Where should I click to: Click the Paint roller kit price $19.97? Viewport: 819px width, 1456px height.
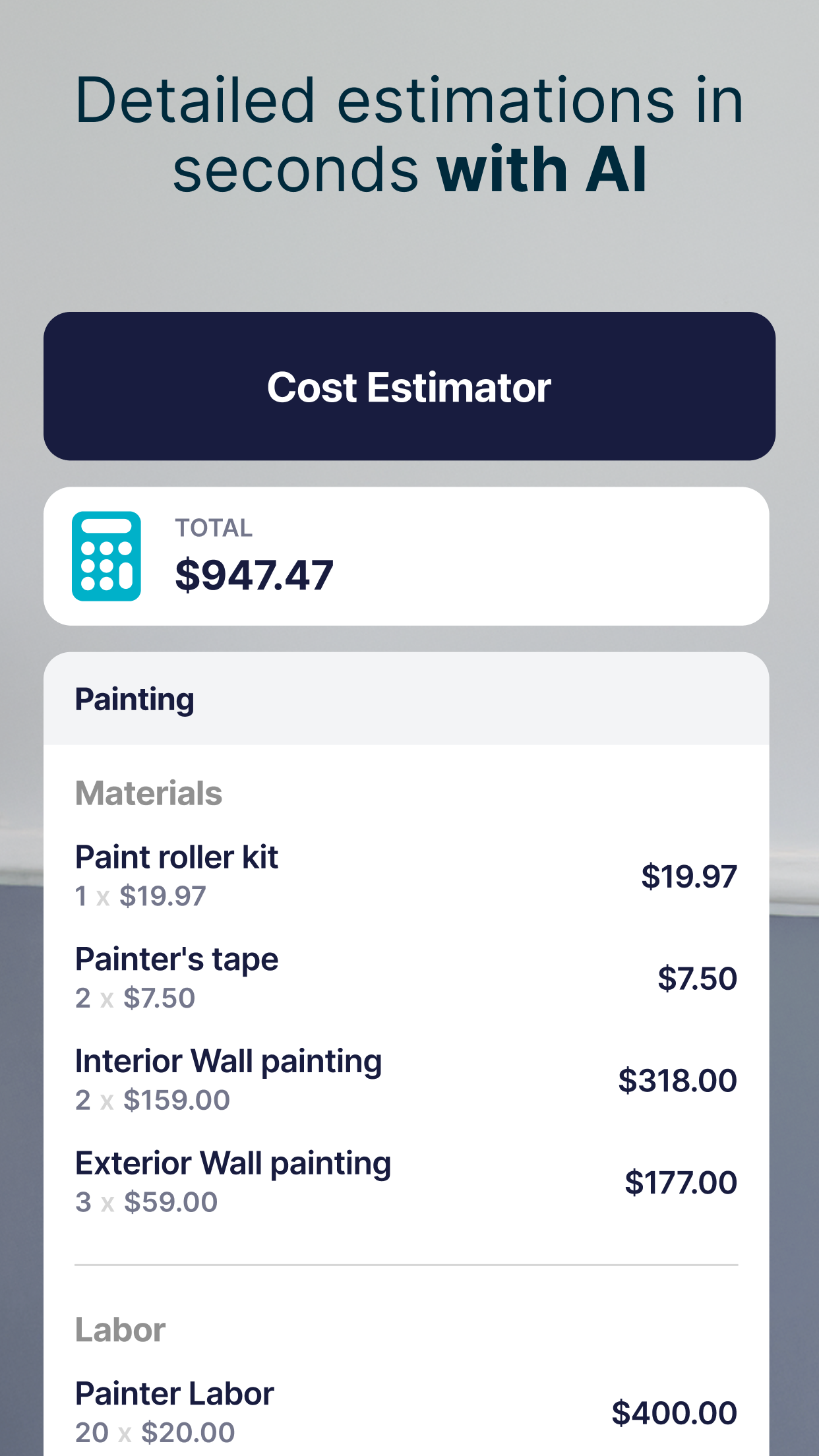coord(690,876)
